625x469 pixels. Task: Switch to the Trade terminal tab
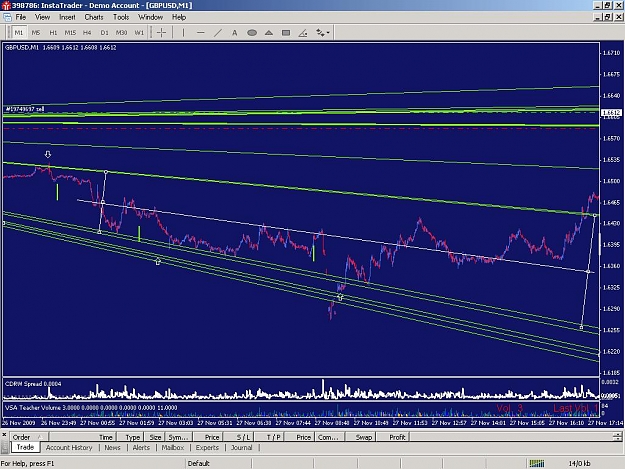[25, 447]
